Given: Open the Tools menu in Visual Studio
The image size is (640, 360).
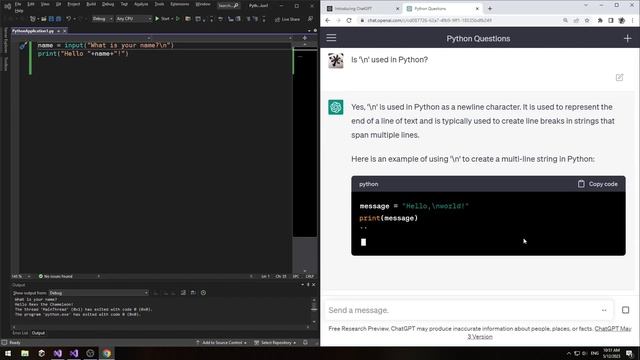Looking at the screenshot, I should click(x=159, y=4).
